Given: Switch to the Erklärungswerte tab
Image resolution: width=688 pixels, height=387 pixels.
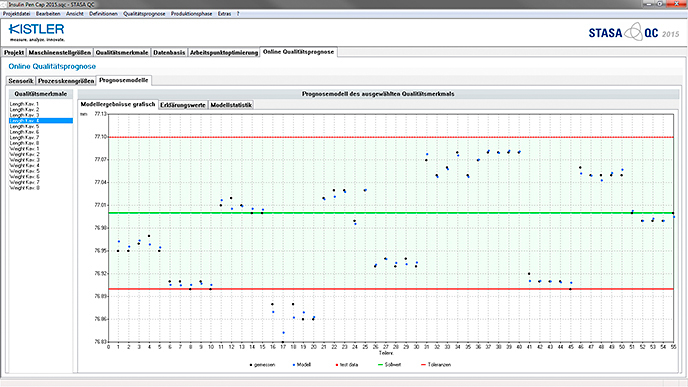Looking at the screenshot, I should click(183, 105).
